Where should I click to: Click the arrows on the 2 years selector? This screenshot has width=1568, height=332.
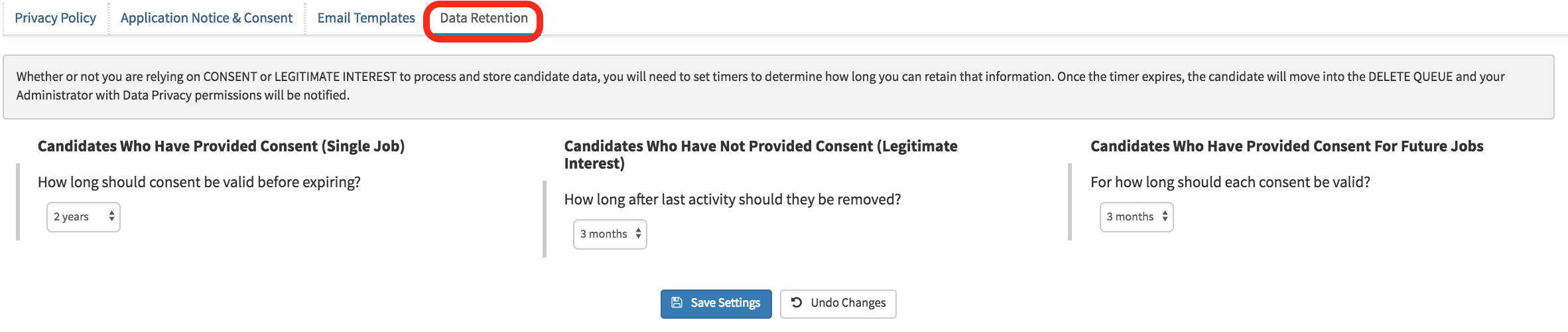pyautogui.click(x=111, y=216)
